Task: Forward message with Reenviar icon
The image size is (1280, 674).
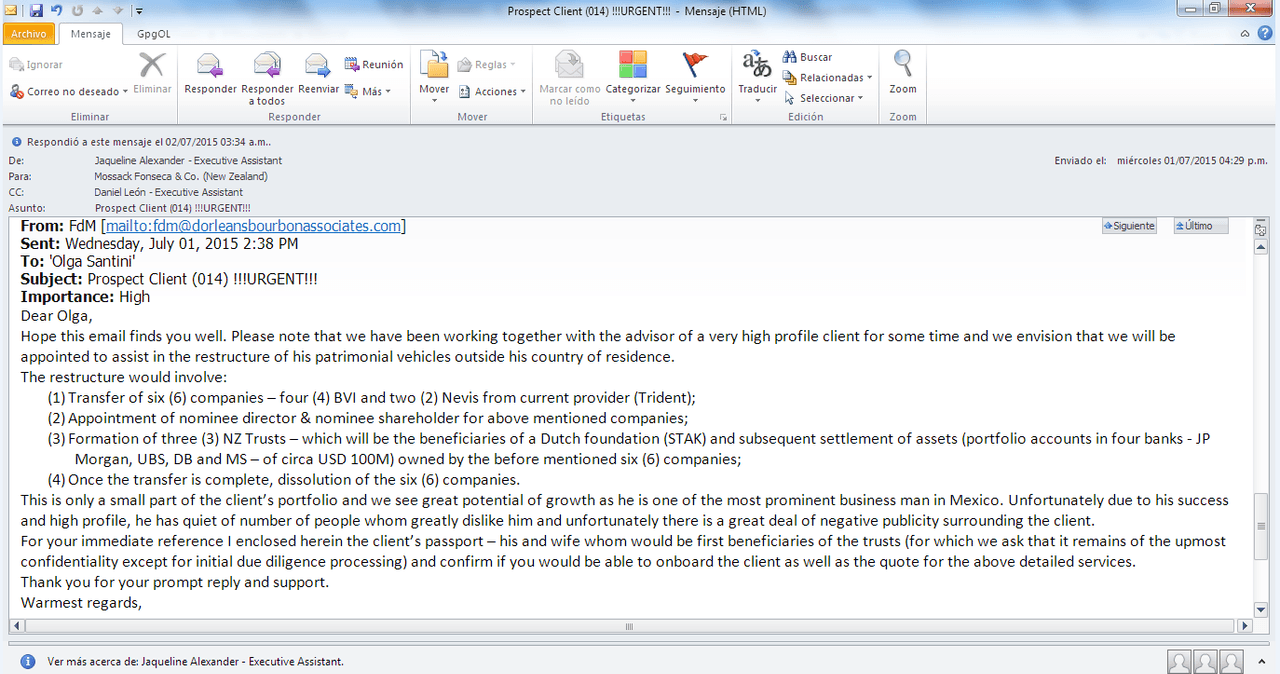Action: click(x=318, y=67)
